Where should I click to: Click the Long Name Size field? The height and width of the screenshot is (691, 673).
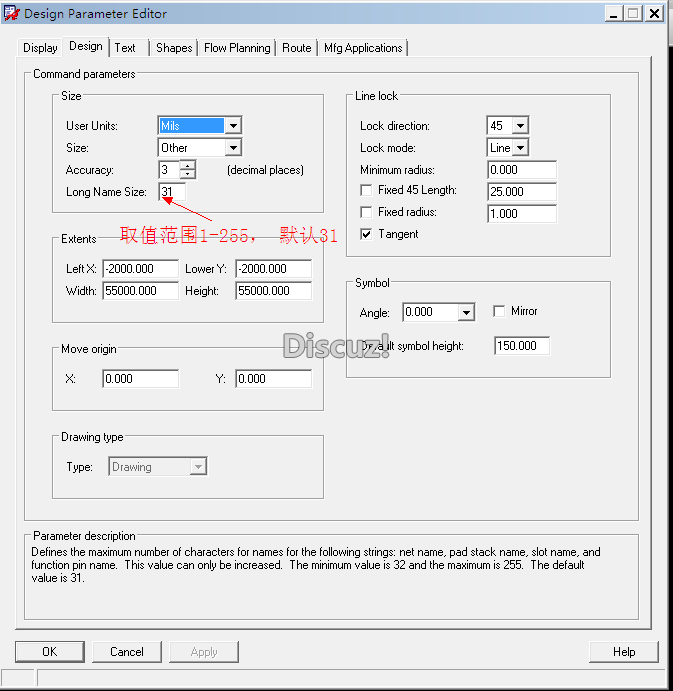click(x=172, y=192)
